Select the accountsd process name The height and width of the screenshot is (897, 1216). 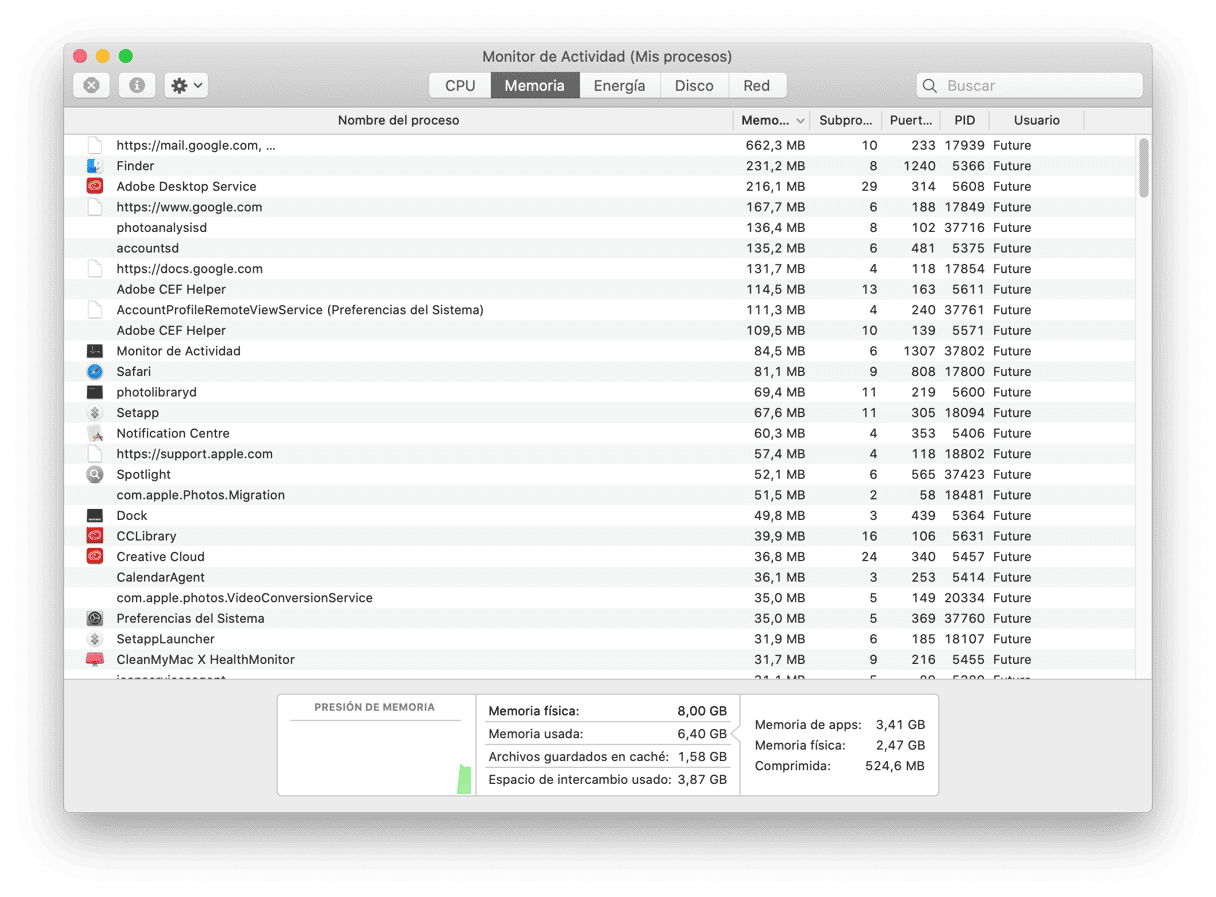[147, 248]
